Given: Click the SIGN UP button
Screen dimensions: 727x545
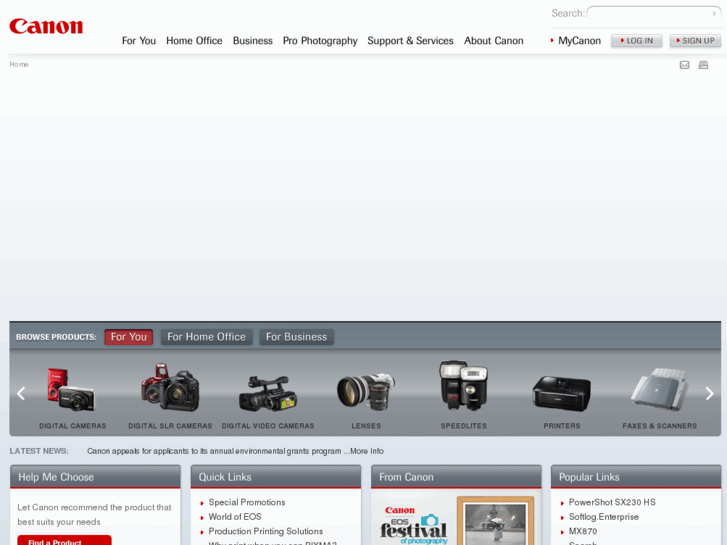Looking at the screenshot, I should [695, 41].
